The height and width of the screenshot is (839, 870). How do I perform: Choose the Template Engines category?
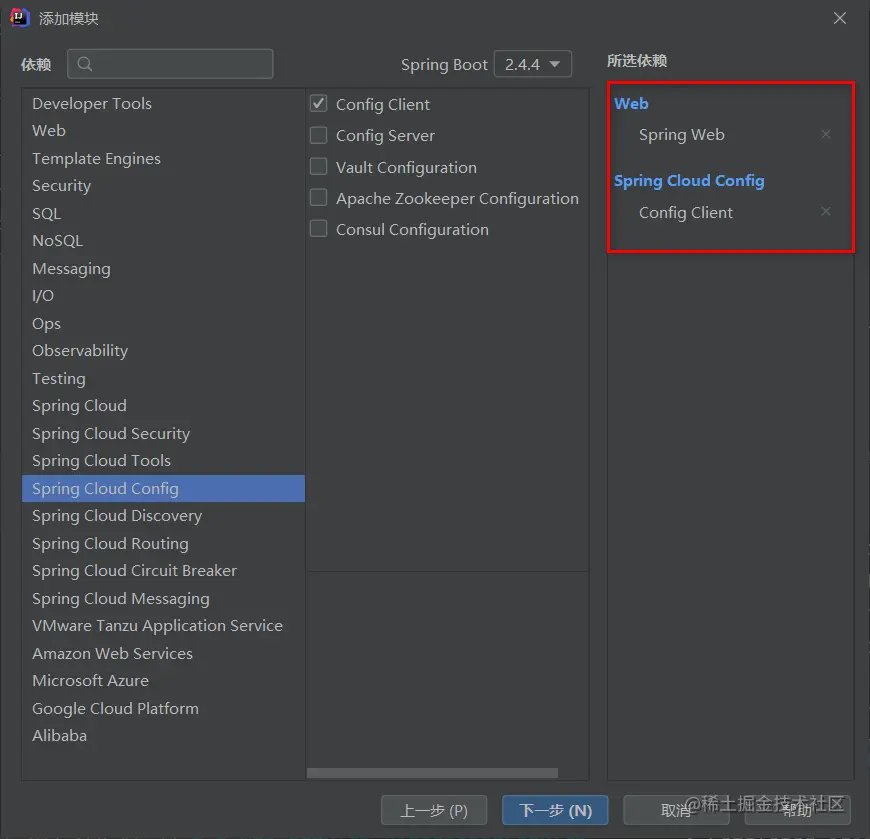pyautogui.click(x=163, y=159)
